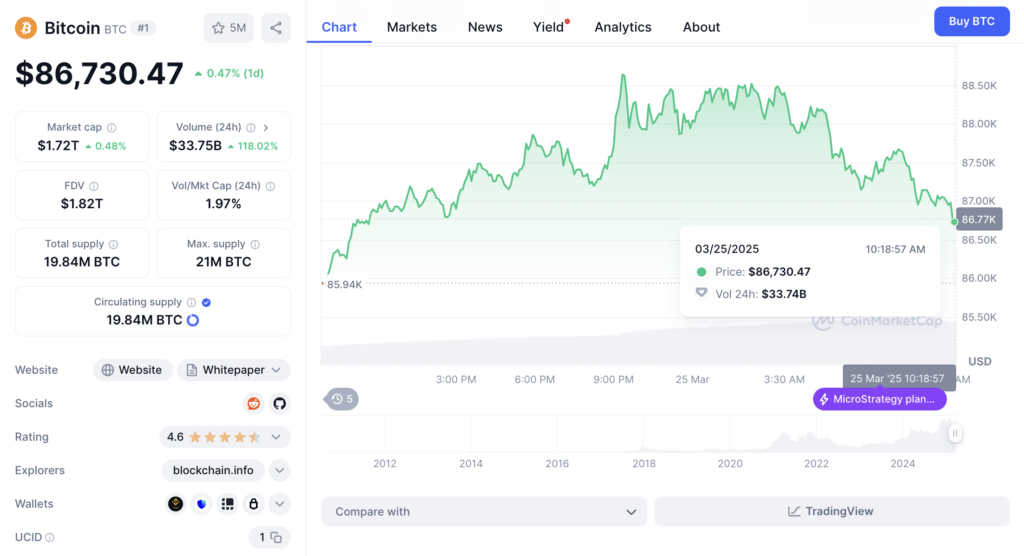Click the tooltip Vol 24h: $33.74B
Screen dimensions: 1024x556
coord(760,294)
